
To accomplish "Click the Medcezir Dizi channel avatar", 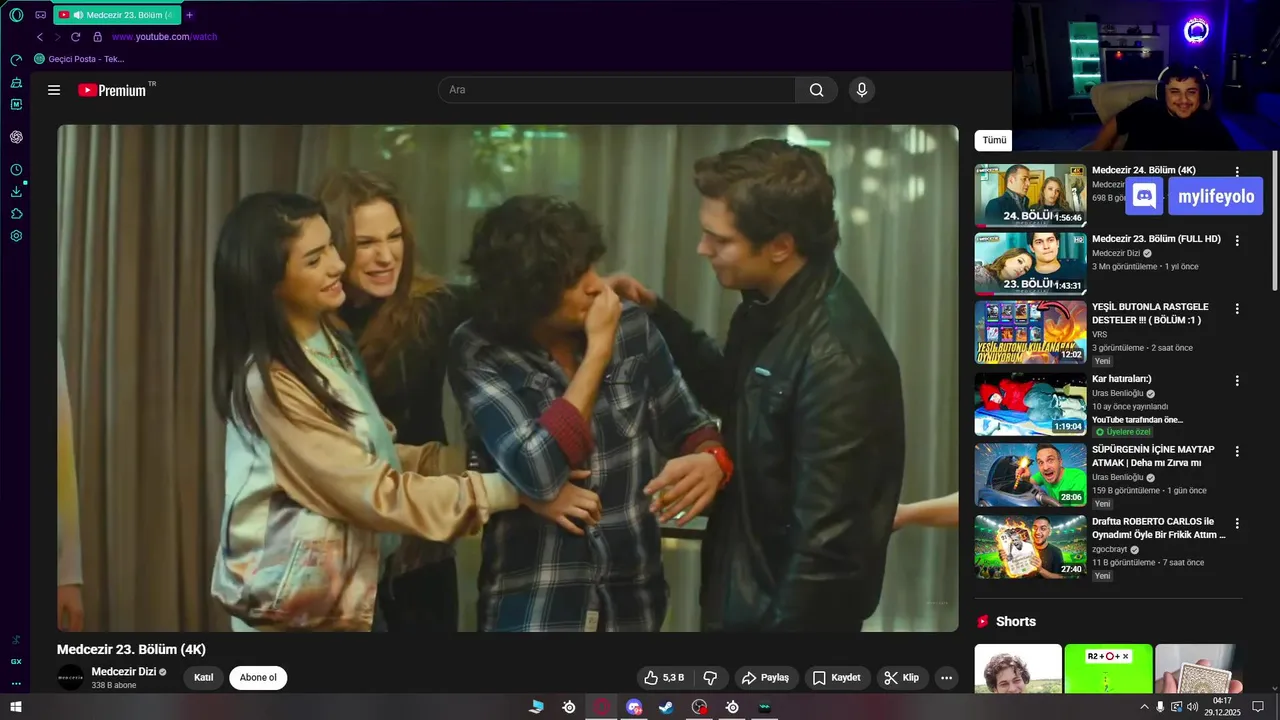I will coord(70,677).
